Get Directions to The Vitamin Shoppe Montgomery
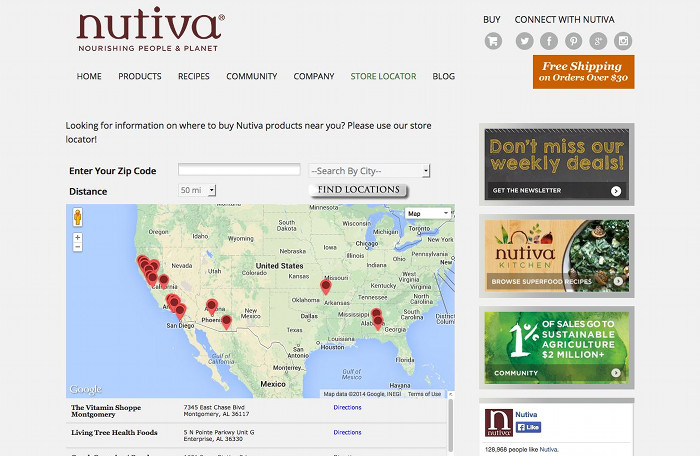Screen dimensions: 700x456 coord(347,407)
